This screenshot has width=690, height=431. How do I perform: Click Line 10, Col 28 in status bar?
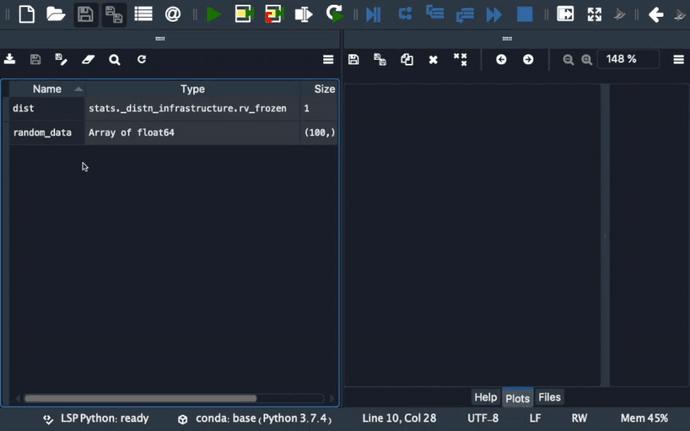tap(399, 418)
